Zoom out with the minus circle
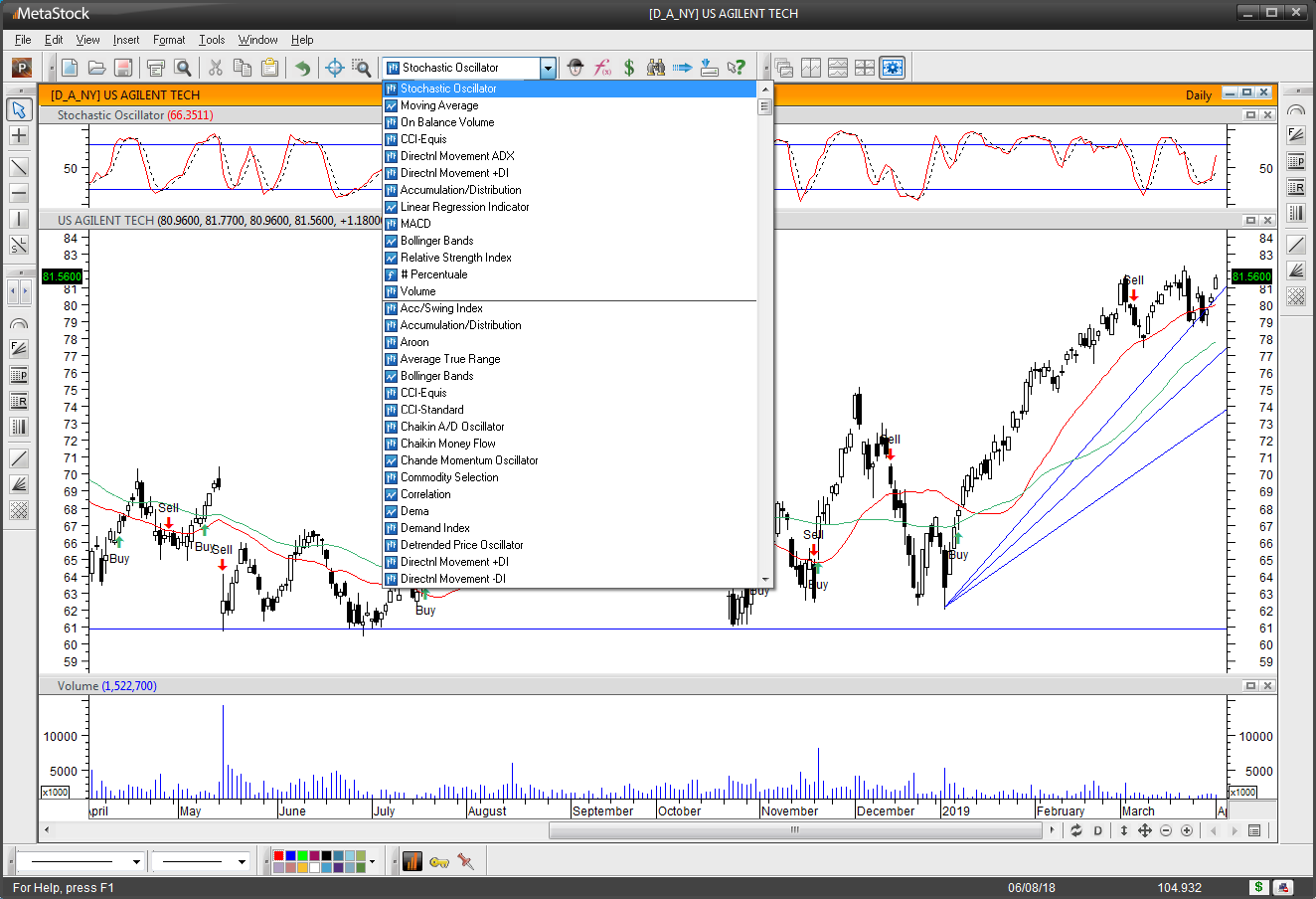Image resolution: width=1316 pixels, height=899 pixels. coord(1166,830)
